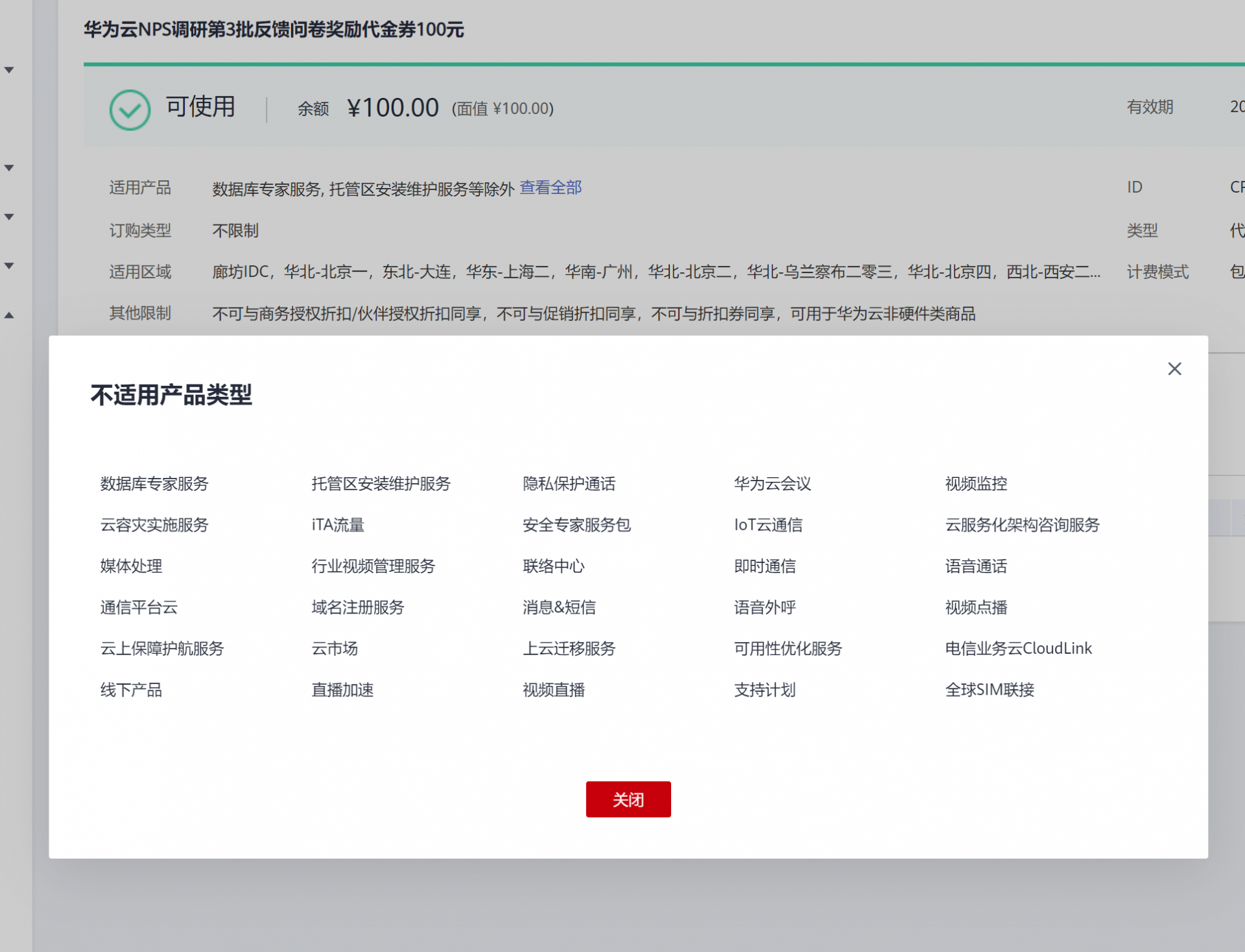
Task: Collapse the sidebar section with the up arrow
Action: [x=9, y=316]
